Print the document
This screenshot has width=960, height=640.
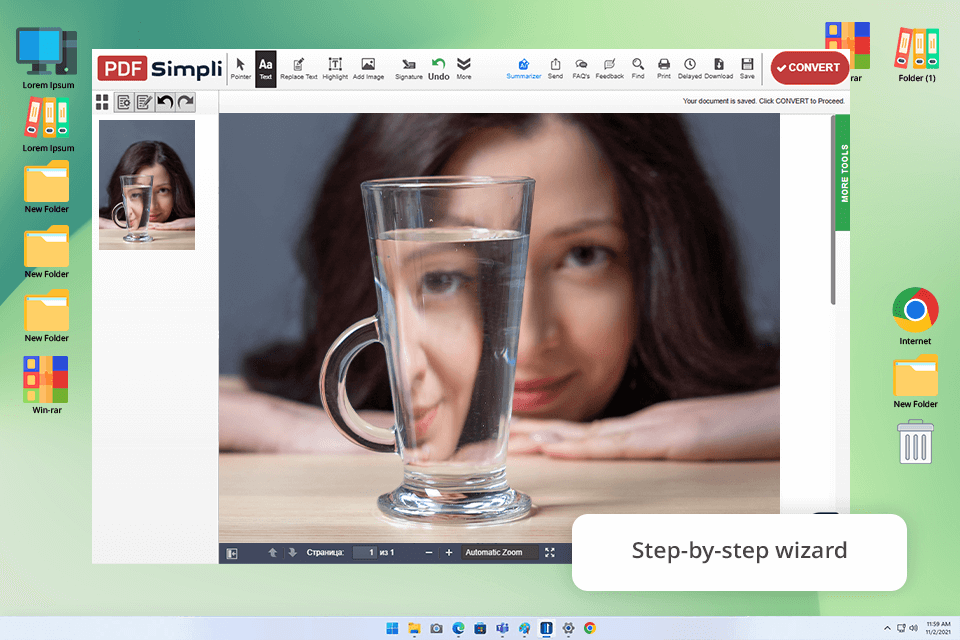click(x=664, y=69)
